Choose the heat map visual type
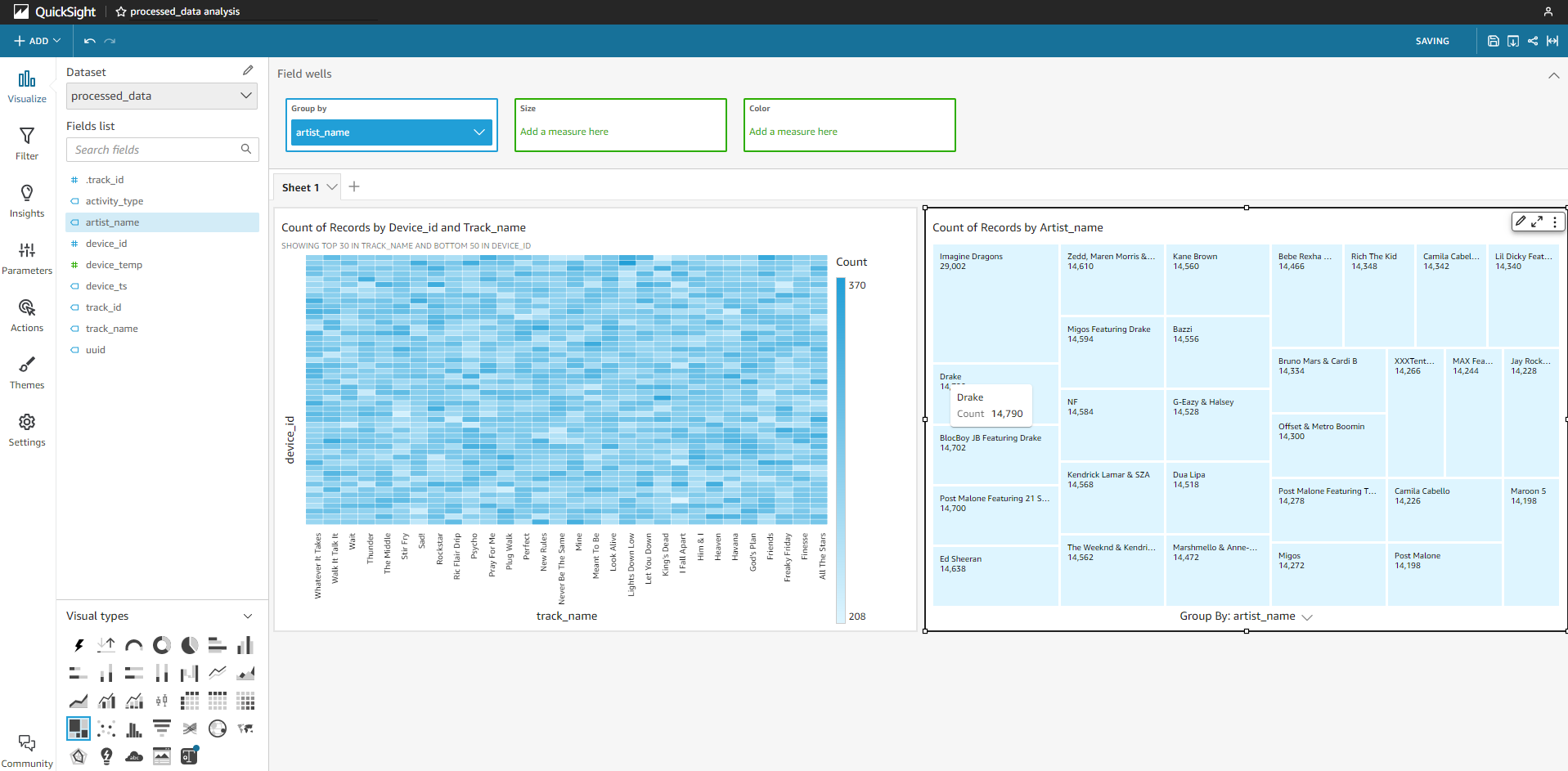 pos(245,701)
